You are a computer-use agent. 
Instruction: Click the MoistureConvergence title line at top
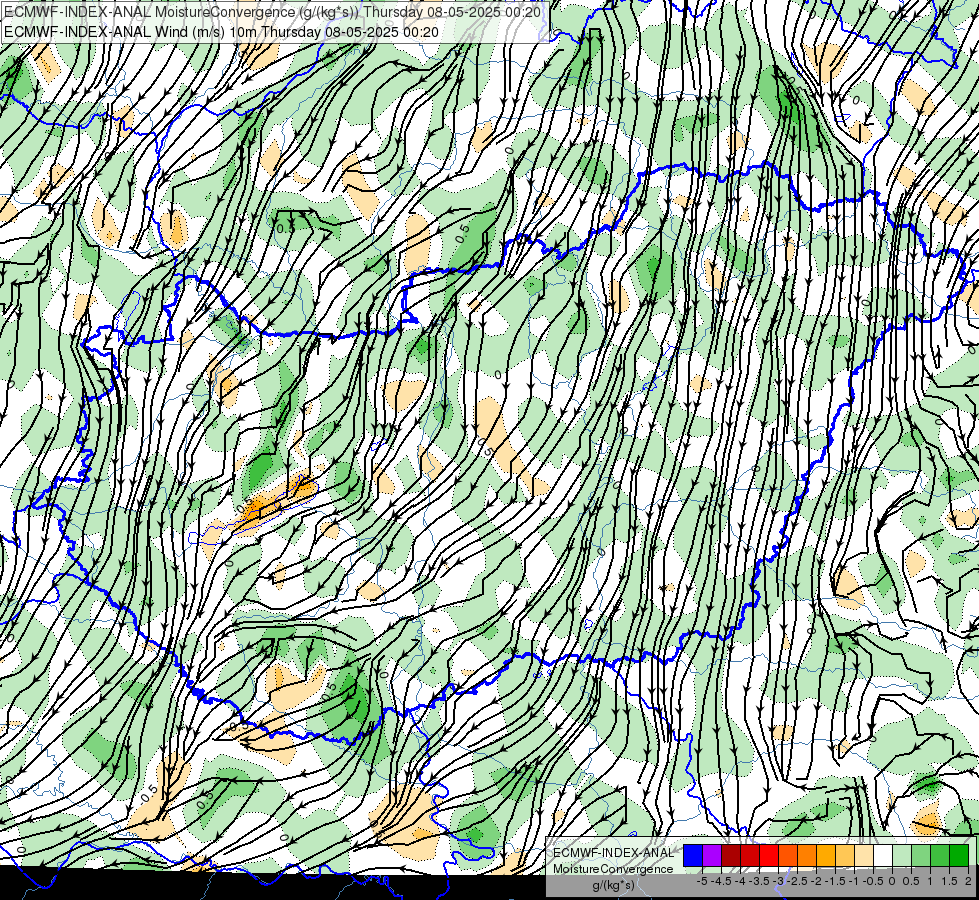[273, 12]
